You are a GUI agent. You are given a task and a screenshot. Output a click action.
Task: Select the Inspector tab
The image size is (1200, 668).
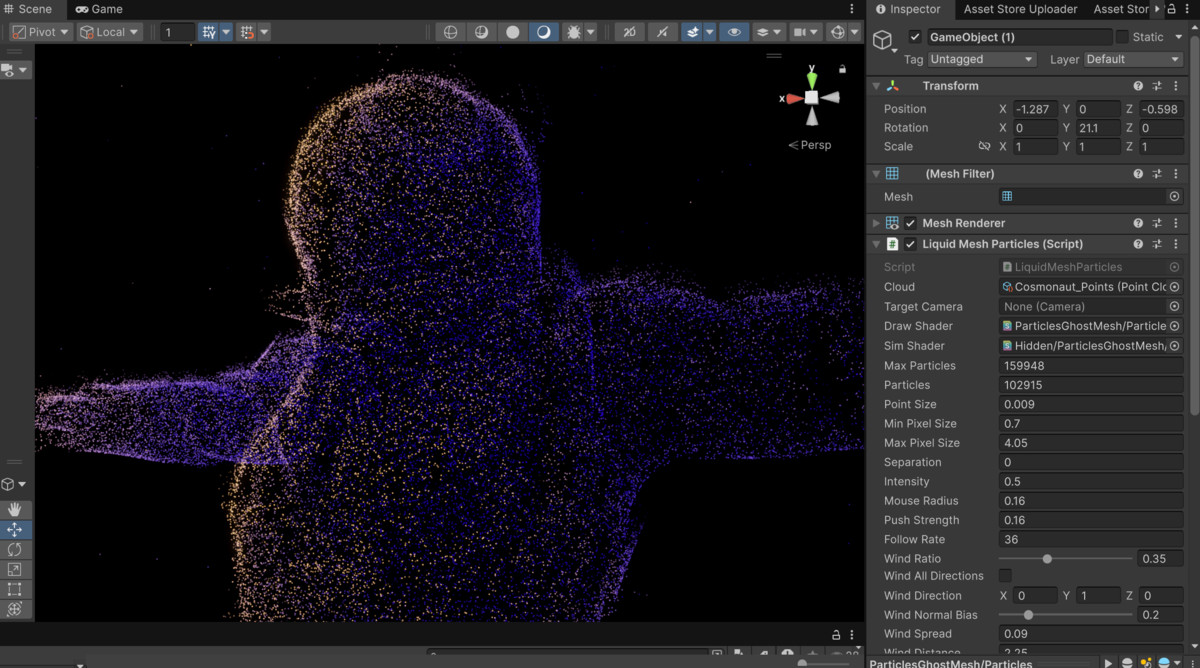point(909,9)
